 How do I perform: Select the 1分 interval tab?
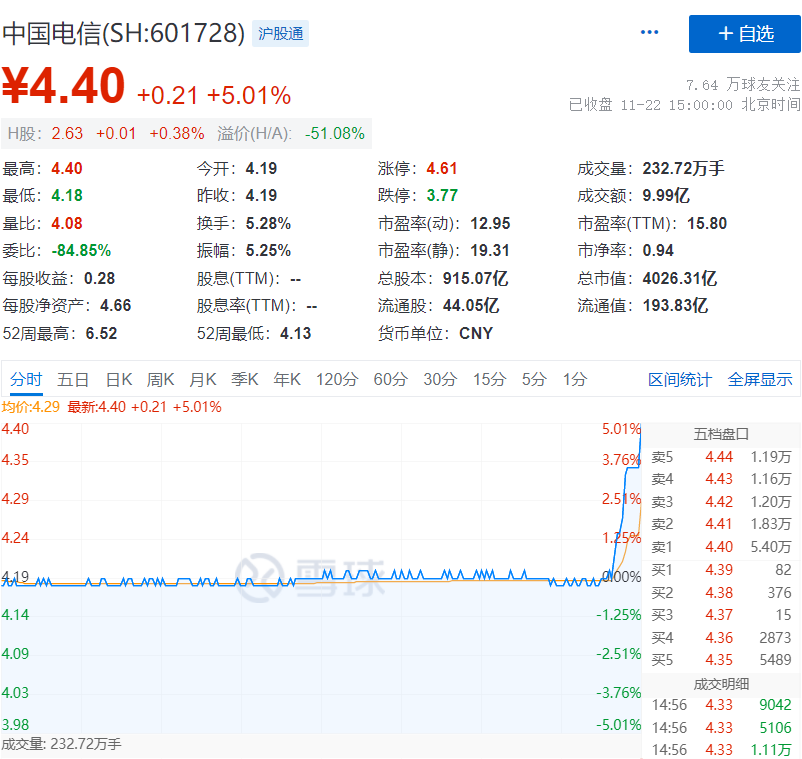click(574, 379)
